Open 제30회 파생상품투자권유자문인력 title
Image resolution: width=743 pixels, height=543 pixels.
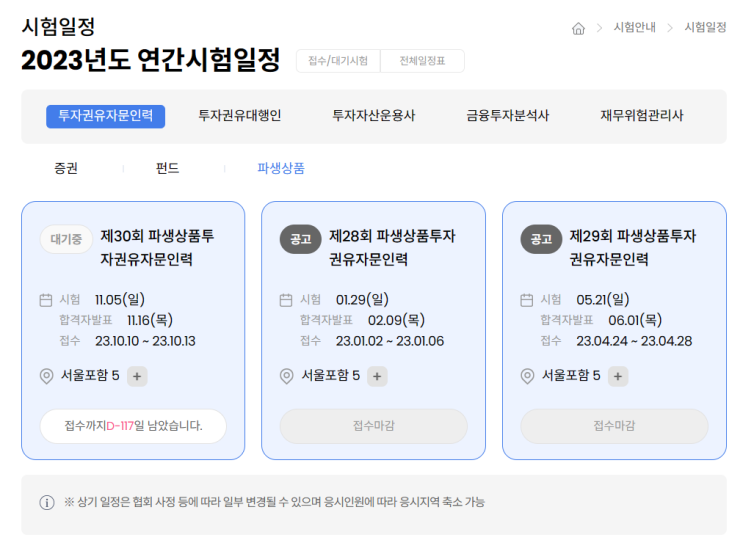(x=157, y=247)
